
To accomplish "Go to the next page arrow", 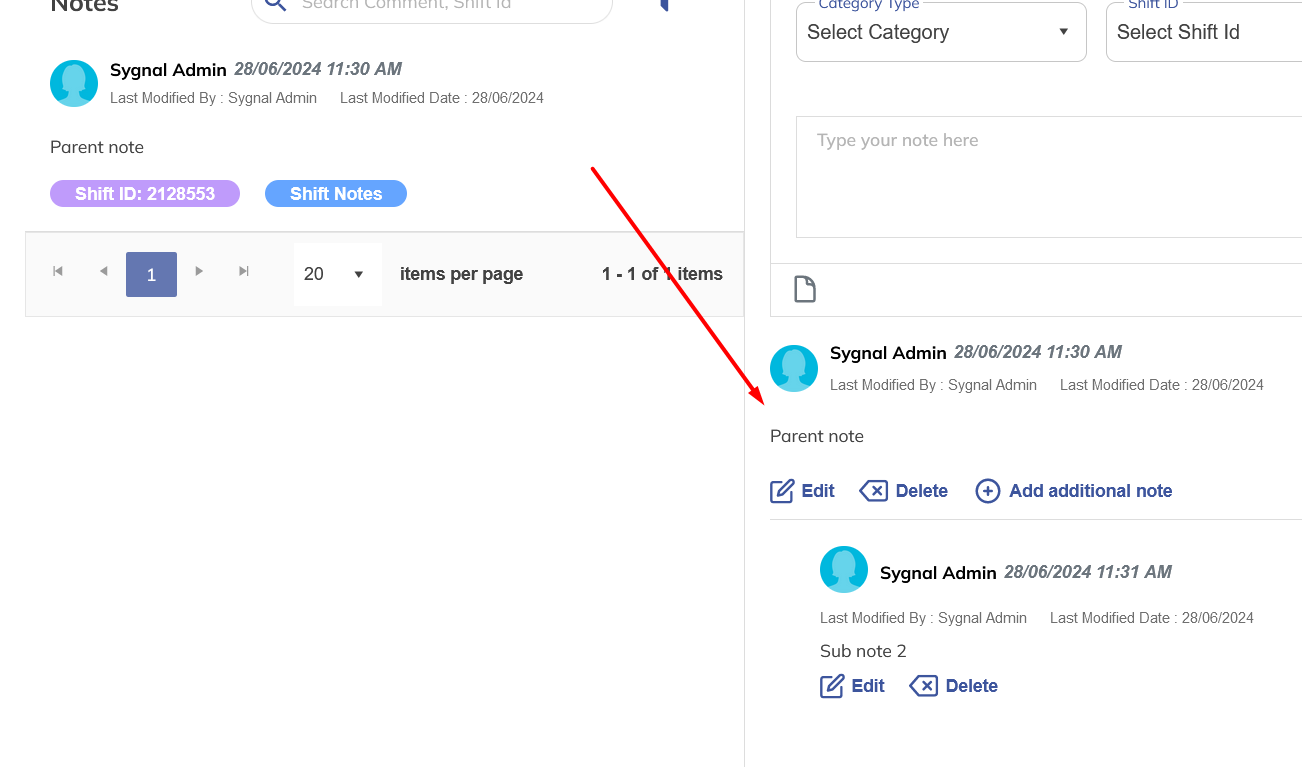I will point(199,272).
